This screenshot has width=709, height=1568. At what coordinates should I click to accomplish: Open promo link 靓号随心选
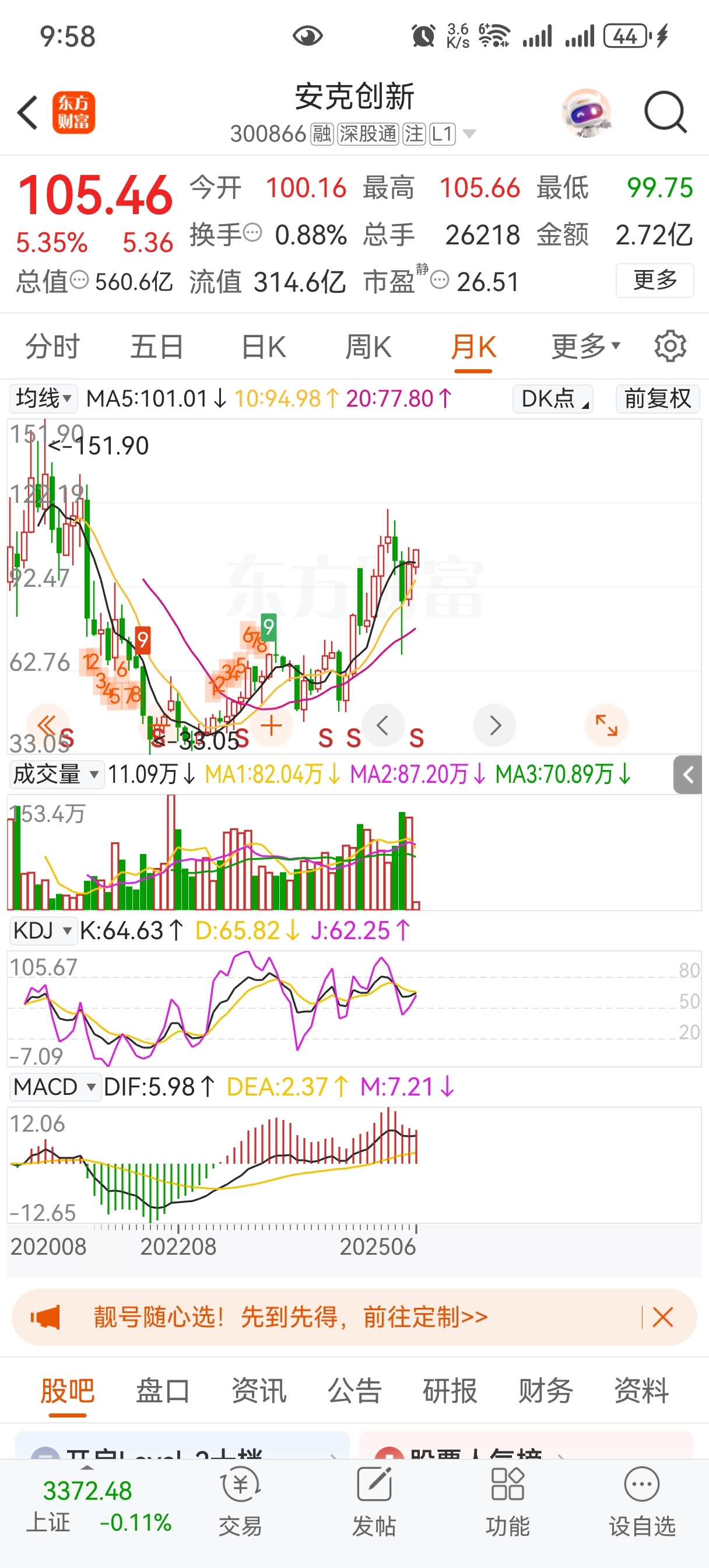[290, 1317]
